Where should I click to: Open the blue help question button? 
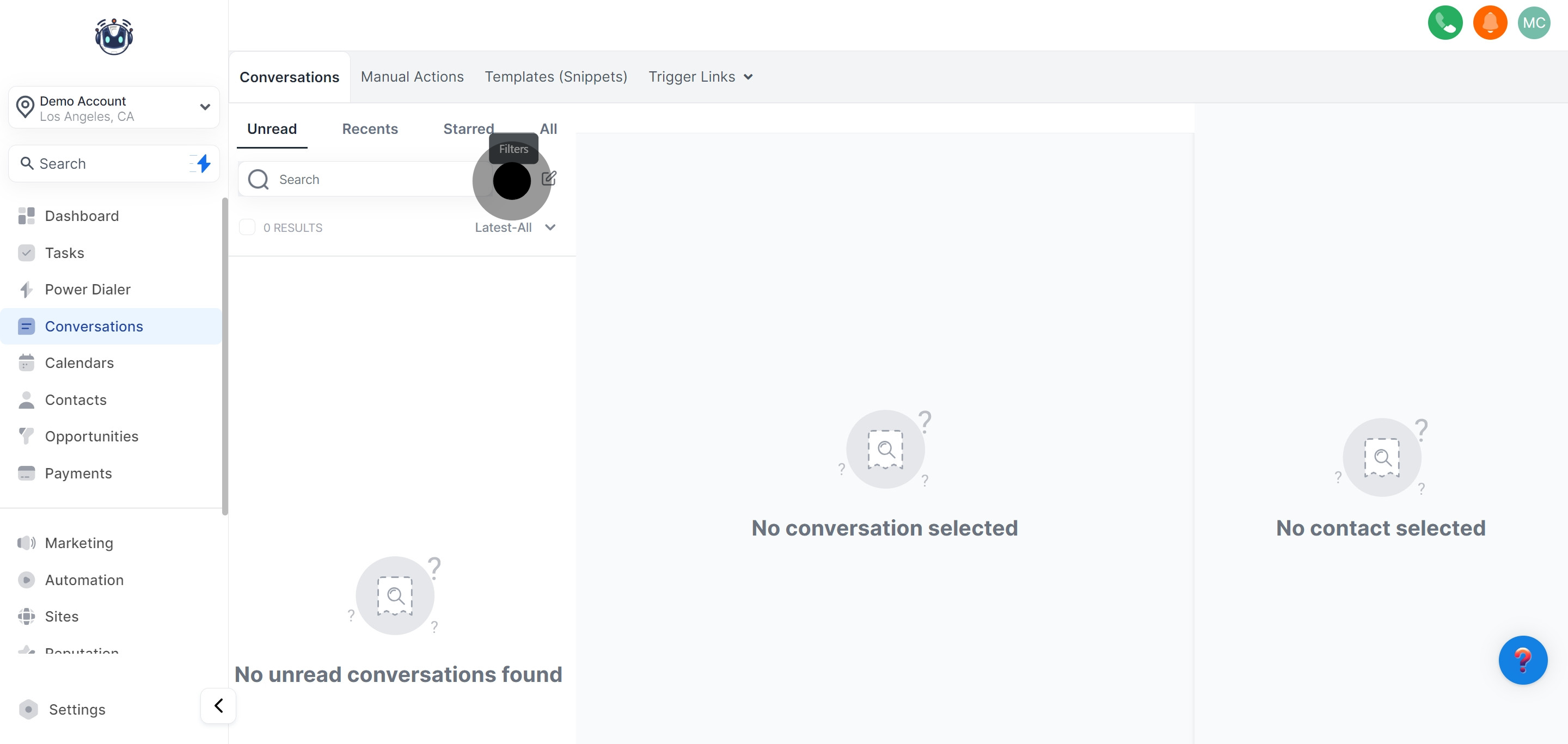pyautogui.click(x=1522, y=660)
